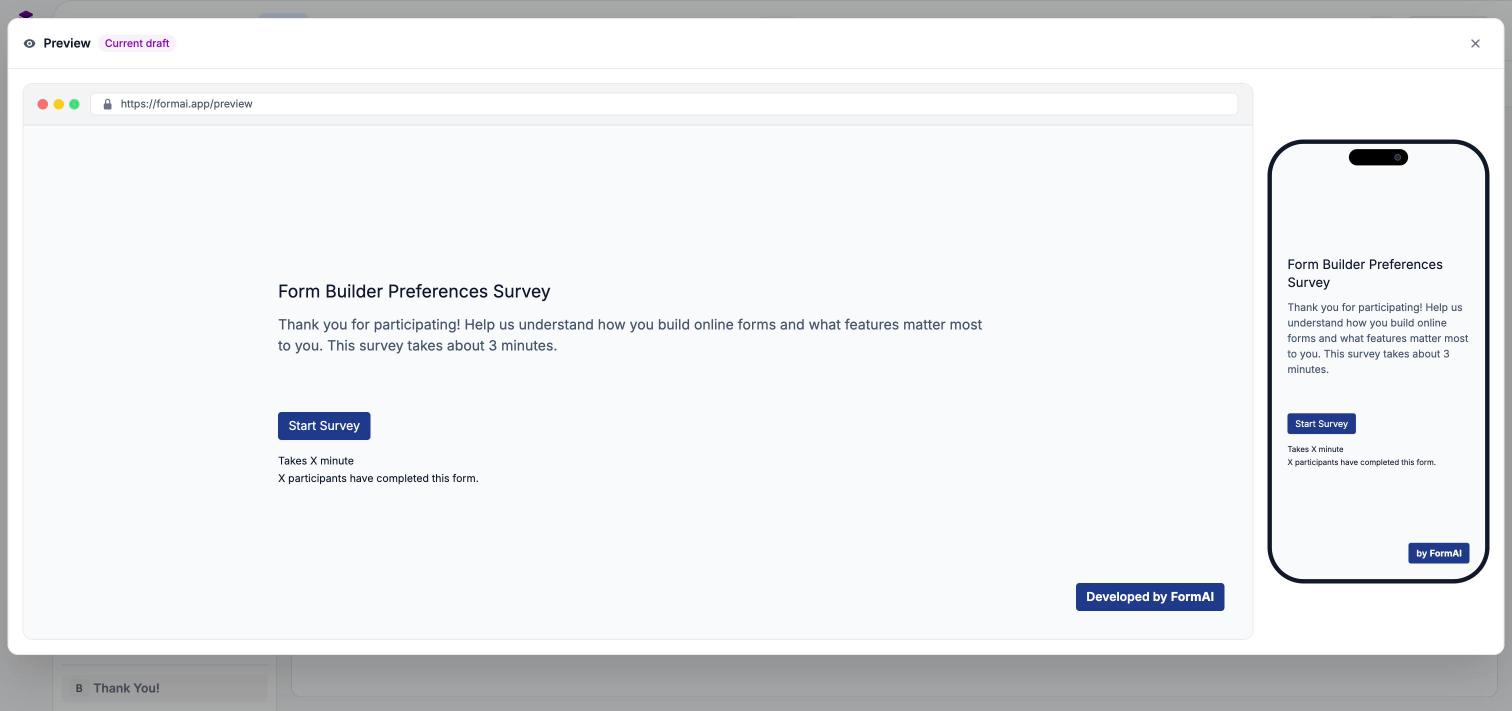Click the desktop Takes X minute text
Screen dimensions: 1512x711
(x=316, y=461)
